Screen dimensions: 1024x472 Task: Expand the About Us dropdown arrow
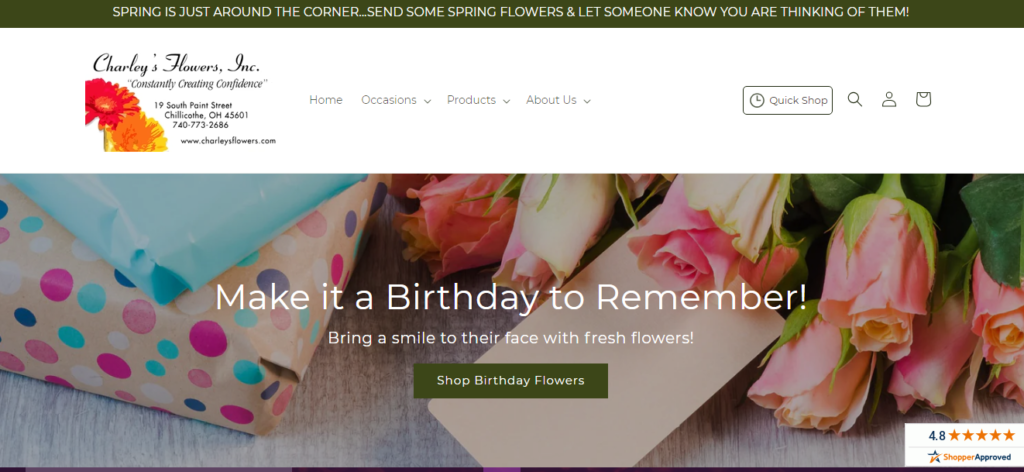(x=587, y=101)
